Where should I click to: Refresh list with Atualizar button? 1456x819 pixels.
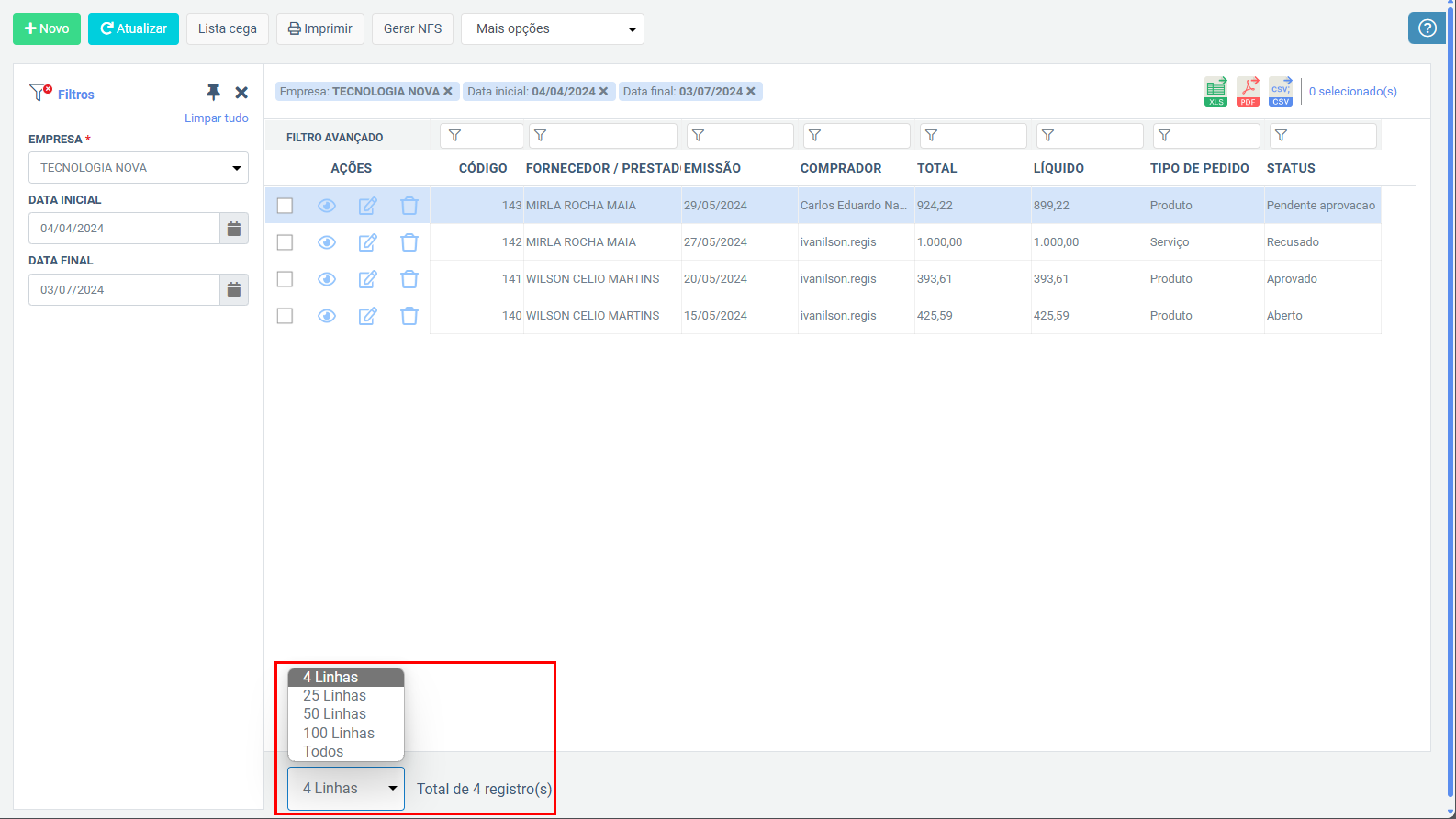click(133, 28)
